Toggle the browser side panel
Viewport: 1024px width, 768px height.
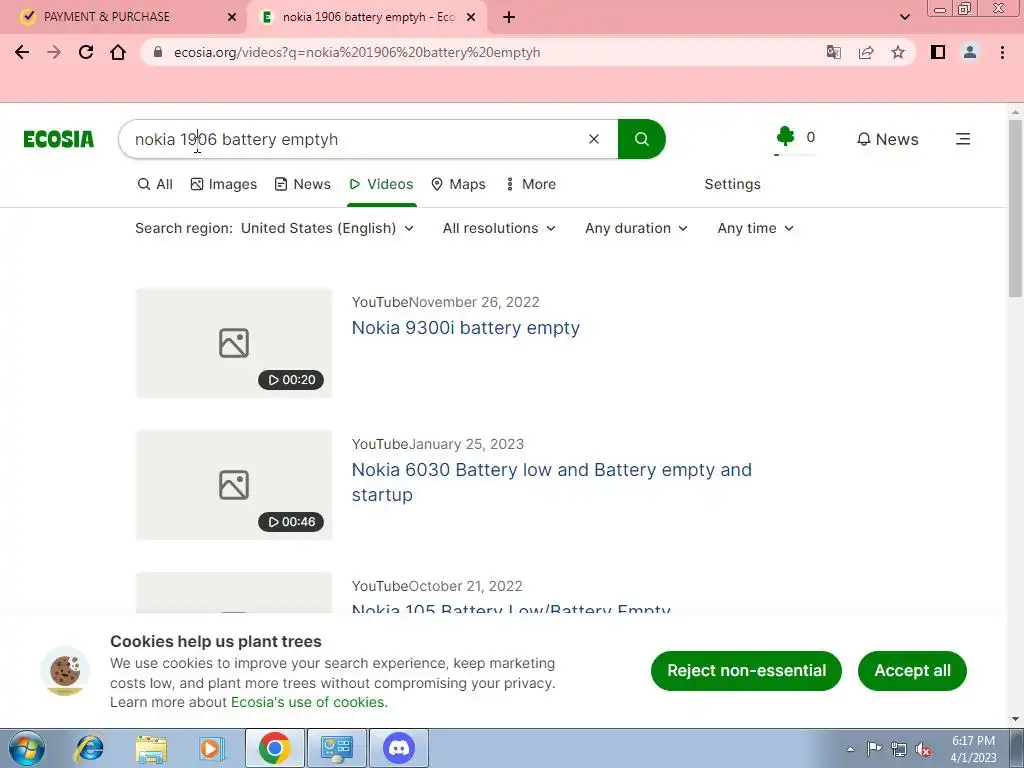(938, 52)
